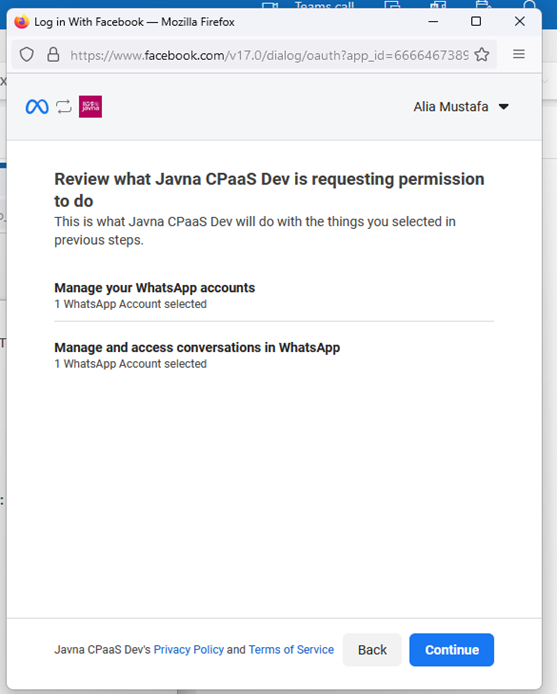Click 'Log in With Facebook — Mozilla Firefox' title text
557x694 pixels.
coord(134,22)
